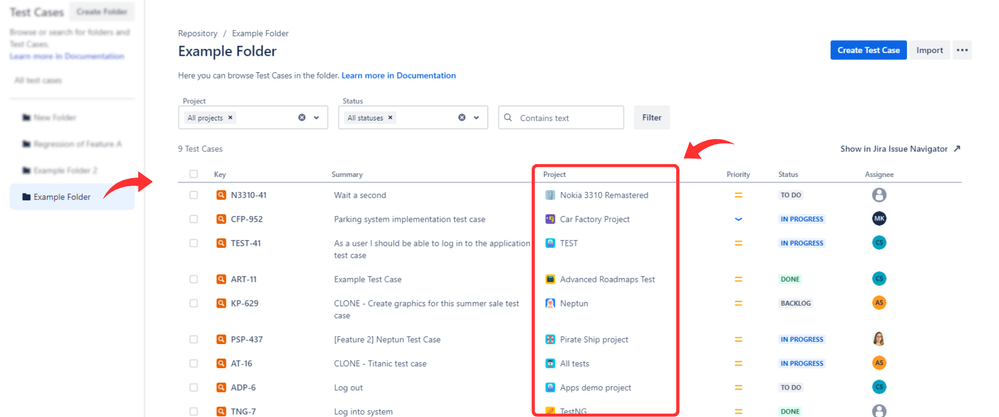Viewport: 999px width, 417px height.
Task: Click the MK assignee avatar for CFP-952
Action: pos(879,218)
